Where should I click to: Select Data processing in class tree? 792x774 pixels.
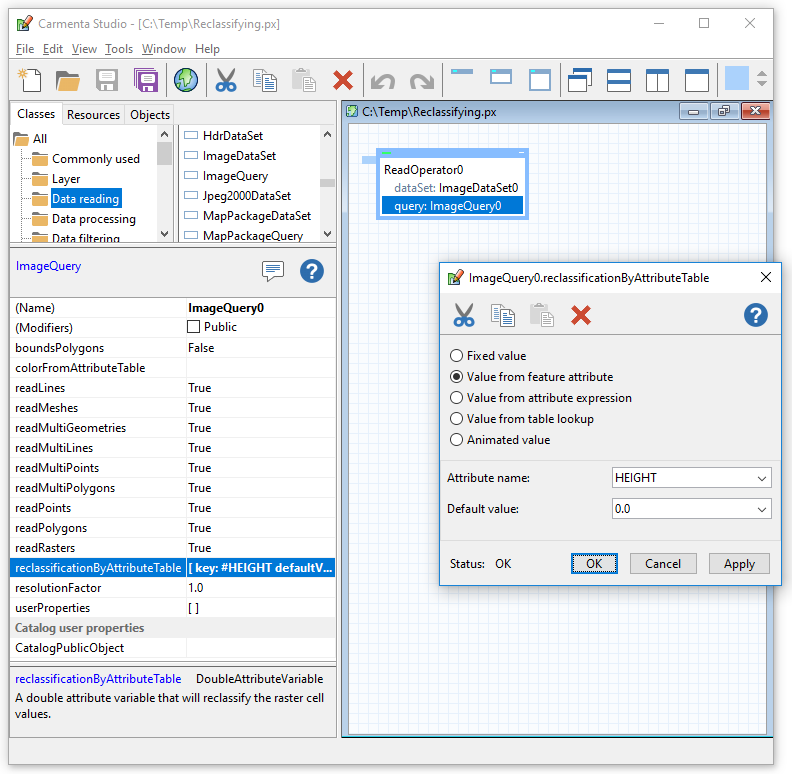pyautogui.click(x=93, y=219)
